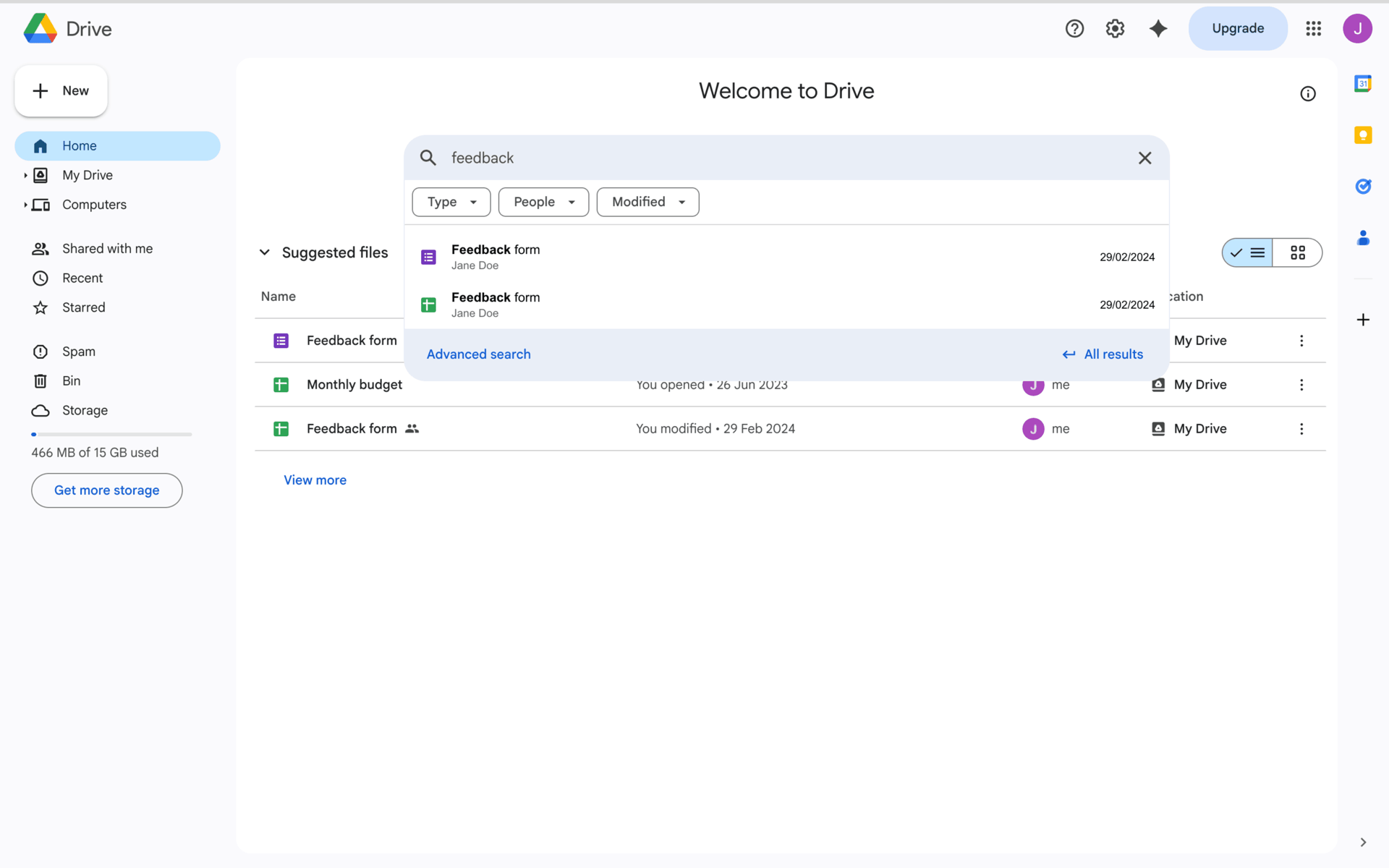Viewport: 1389px width, 868px height.
Task: Open the Type filter dropdown
Action: [x=451, y=202]
